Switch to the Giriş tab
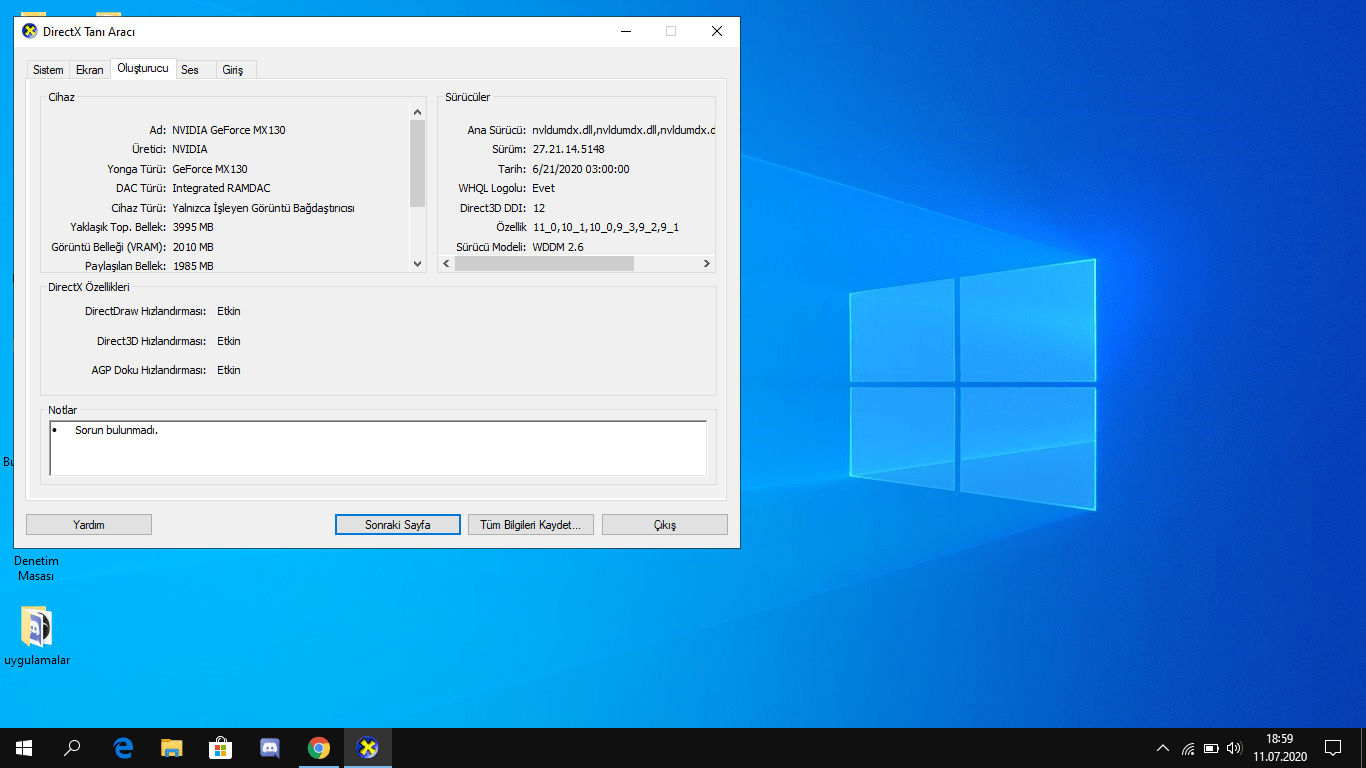The height and width of the screenshot is (768, 1366). pos(233,70)
